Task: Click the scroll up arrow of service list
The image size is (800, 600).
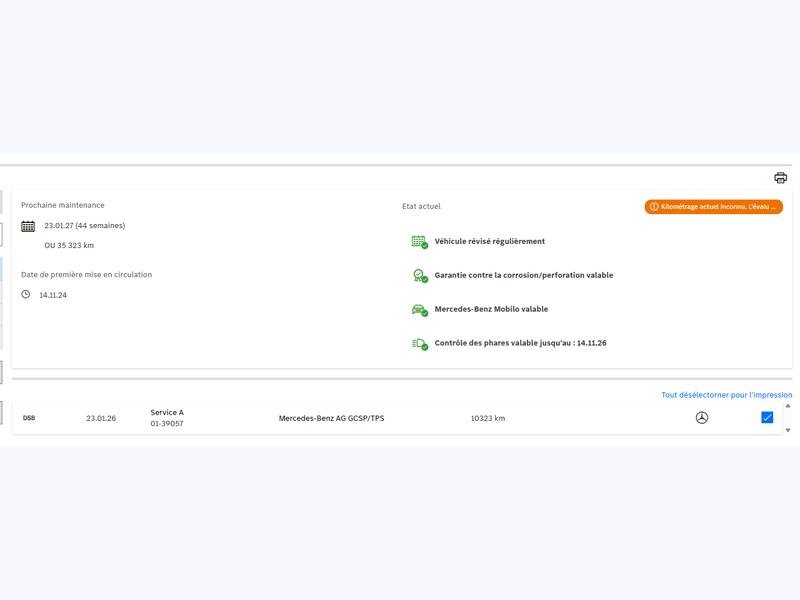Action: (787, 406)
